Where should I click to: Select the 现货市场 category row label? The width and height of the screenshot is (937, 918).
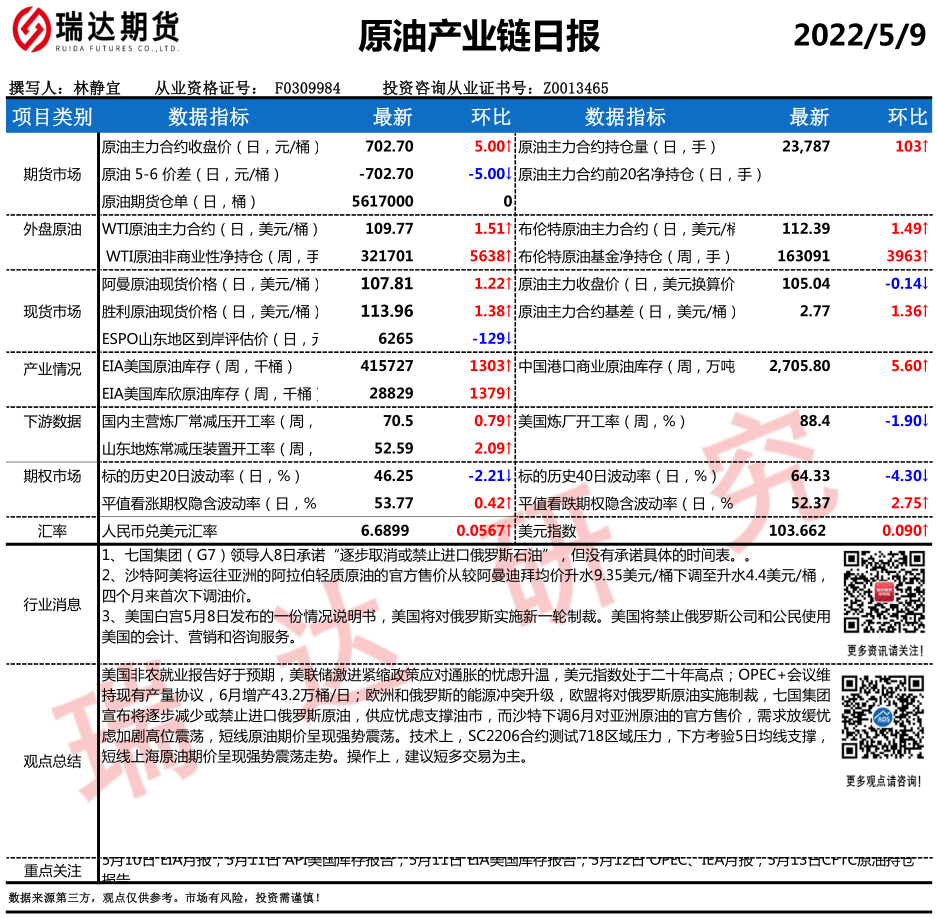point(52,311)
